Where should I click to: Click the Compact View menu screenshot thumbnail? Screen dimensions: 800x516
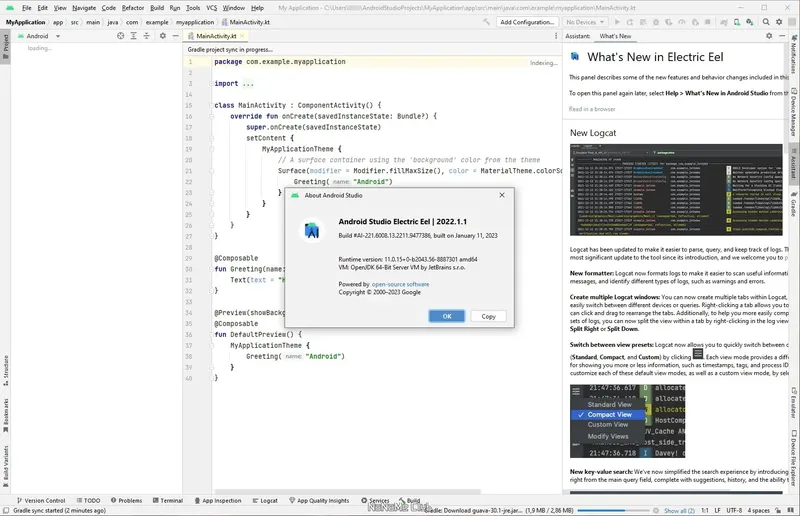click(628, 421)
